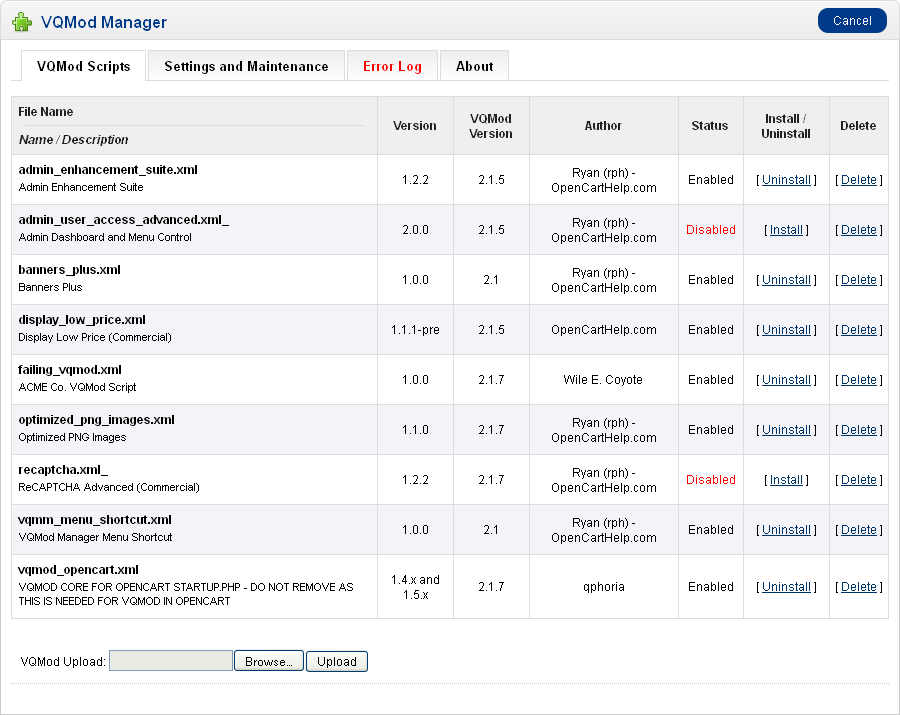Click the admin_enhancement_suite.xml file name
This screenshot has width=900, height=715.
pos(108,169)
